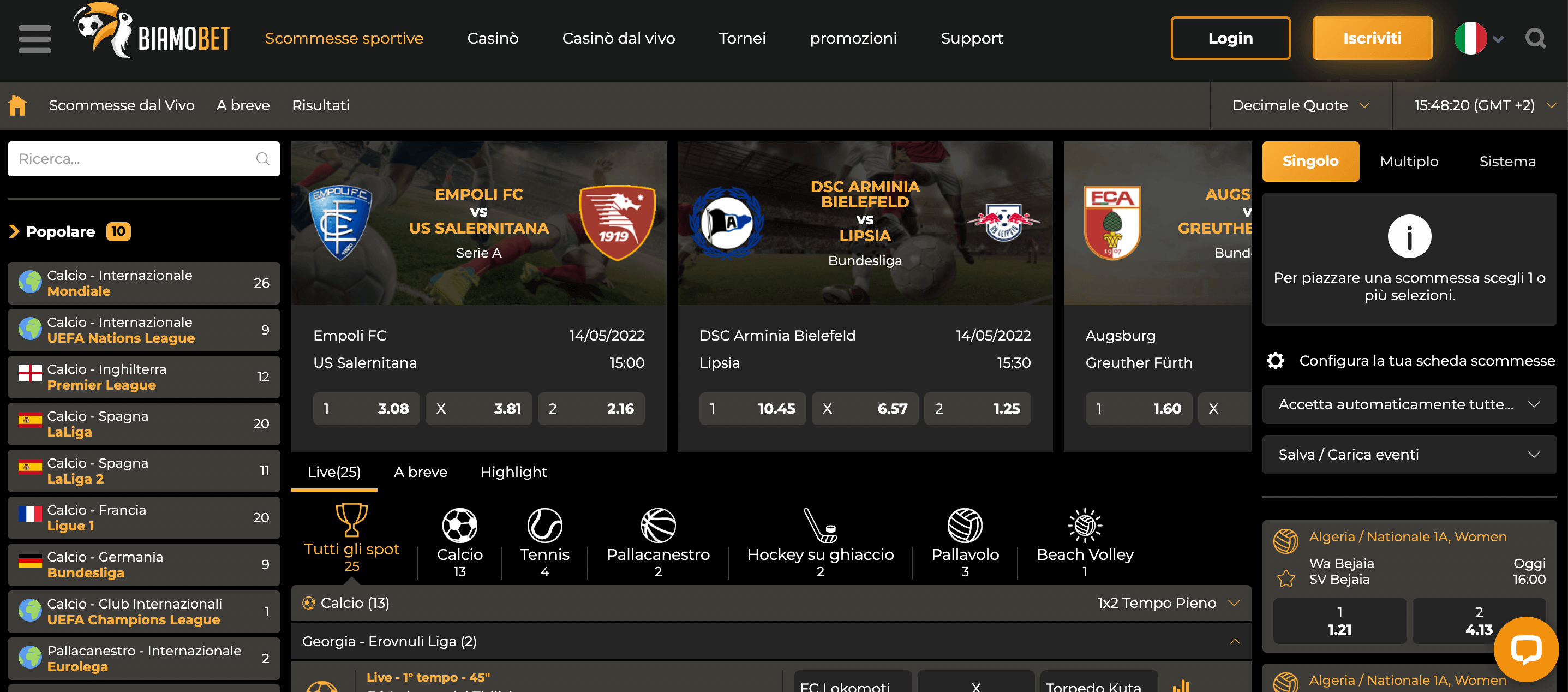
Task: Click the Iscriviti button
Action: pos(1373,38)
